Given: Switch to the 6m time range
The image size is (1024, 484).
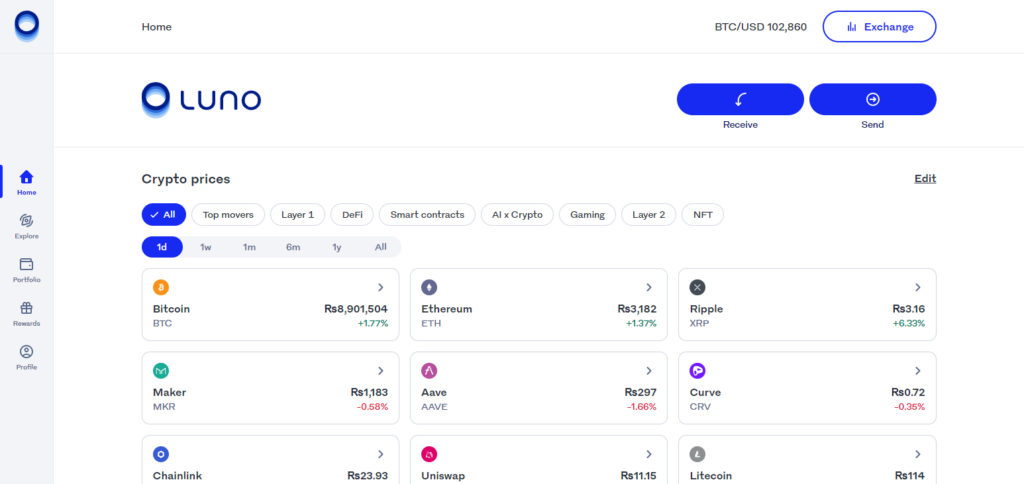Looking at the screenshot, I should (x=293, y=247).
